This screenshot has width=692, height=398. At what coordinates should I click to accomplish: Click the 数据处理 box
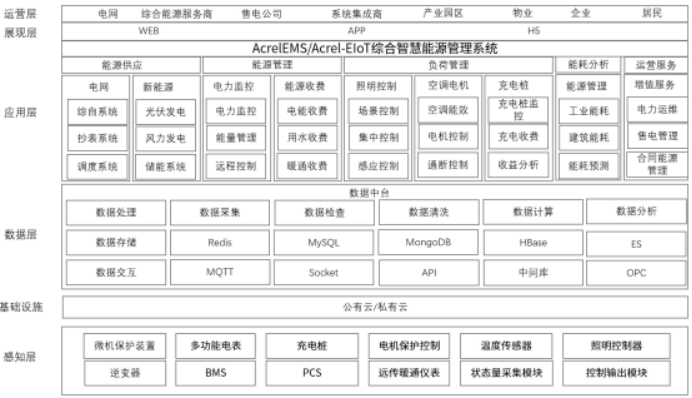point(116,213)
